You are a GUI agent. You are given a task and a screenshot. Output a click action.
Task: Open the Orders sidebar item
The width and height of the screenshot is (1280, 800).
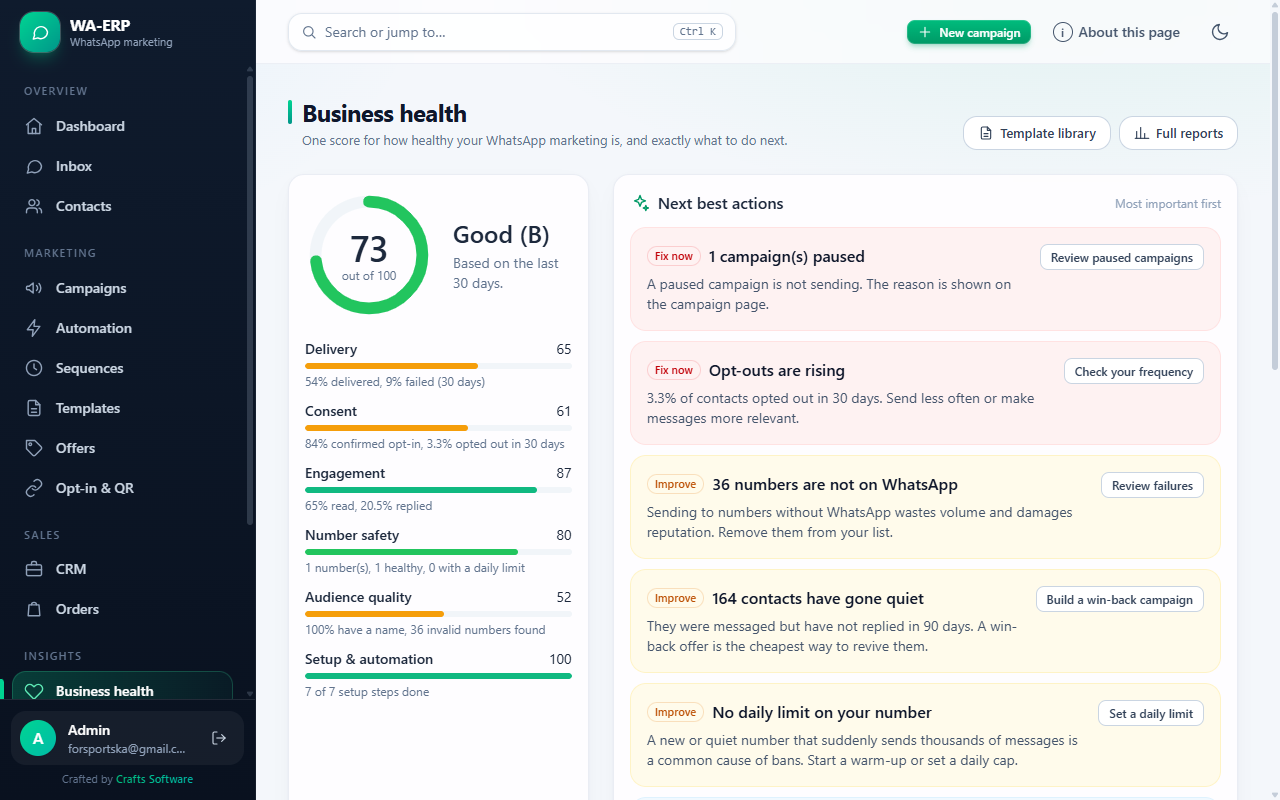pyautogui.click(x=124, y=609)
